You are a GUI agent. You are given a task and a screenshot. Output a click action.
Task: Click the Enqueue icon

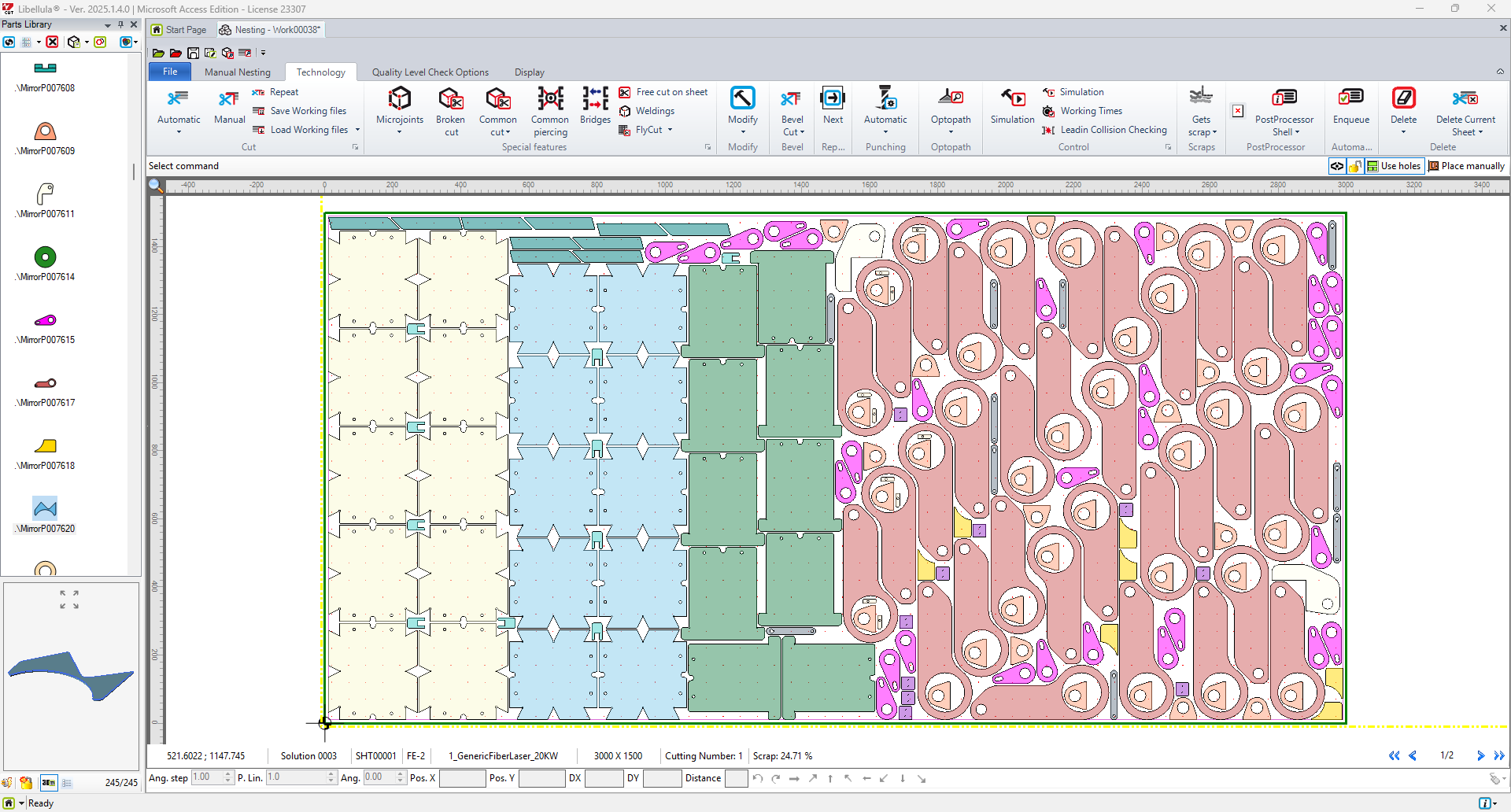tap(1351, 98)
